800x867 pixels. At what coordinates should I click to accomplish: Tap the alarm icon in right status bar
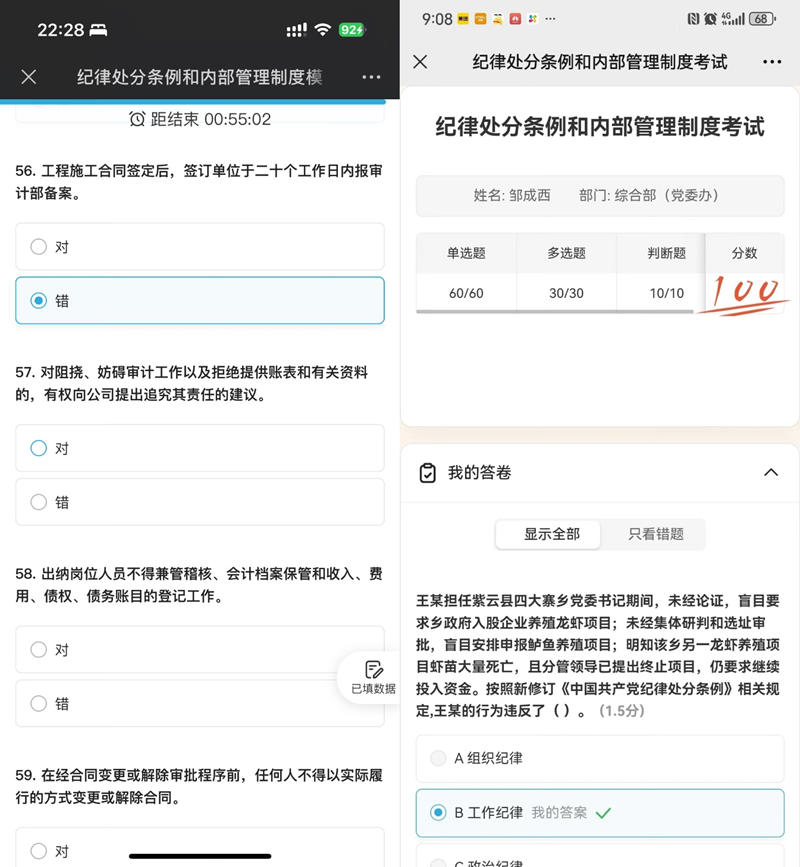click(710, 19)
